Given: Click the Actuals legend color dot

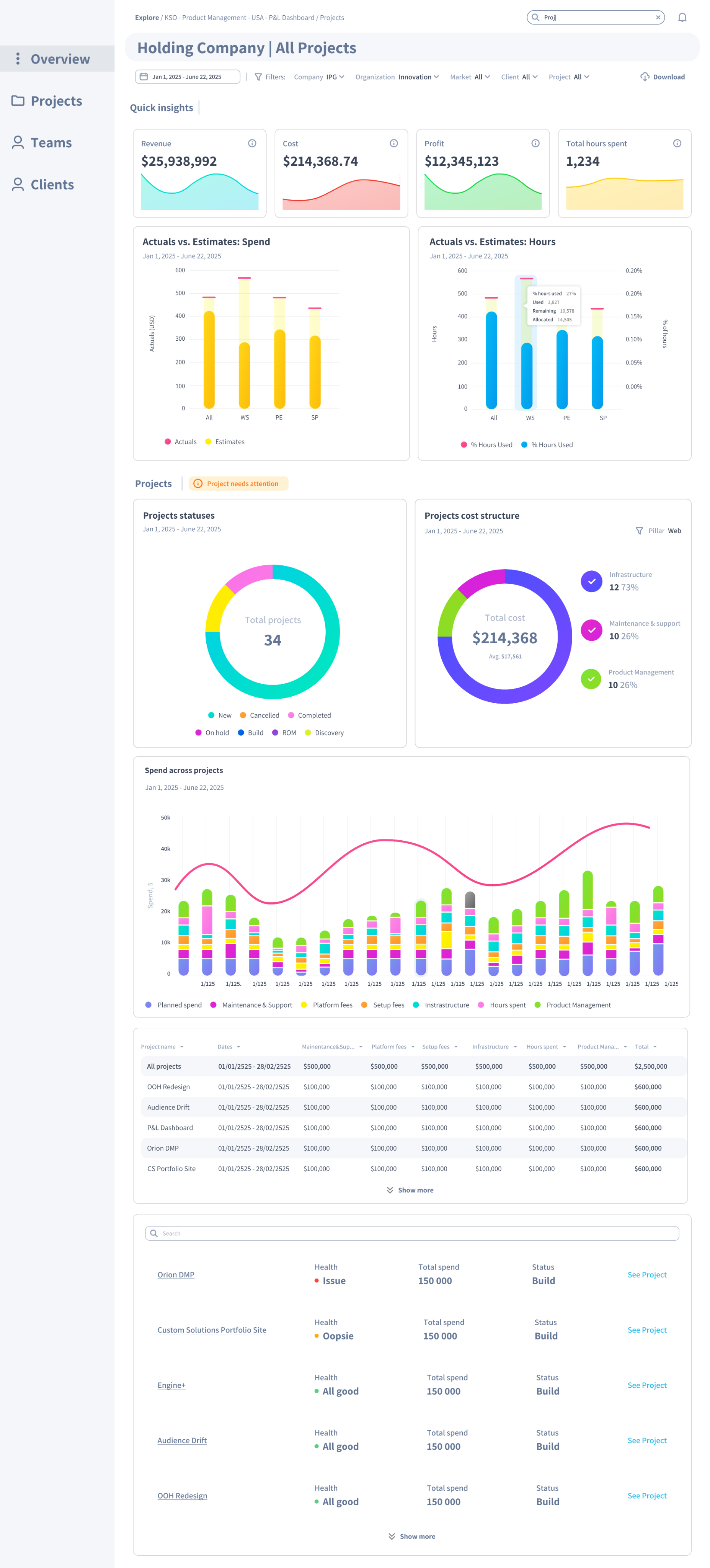Looking at the screenshot, I should coord(167,442).
